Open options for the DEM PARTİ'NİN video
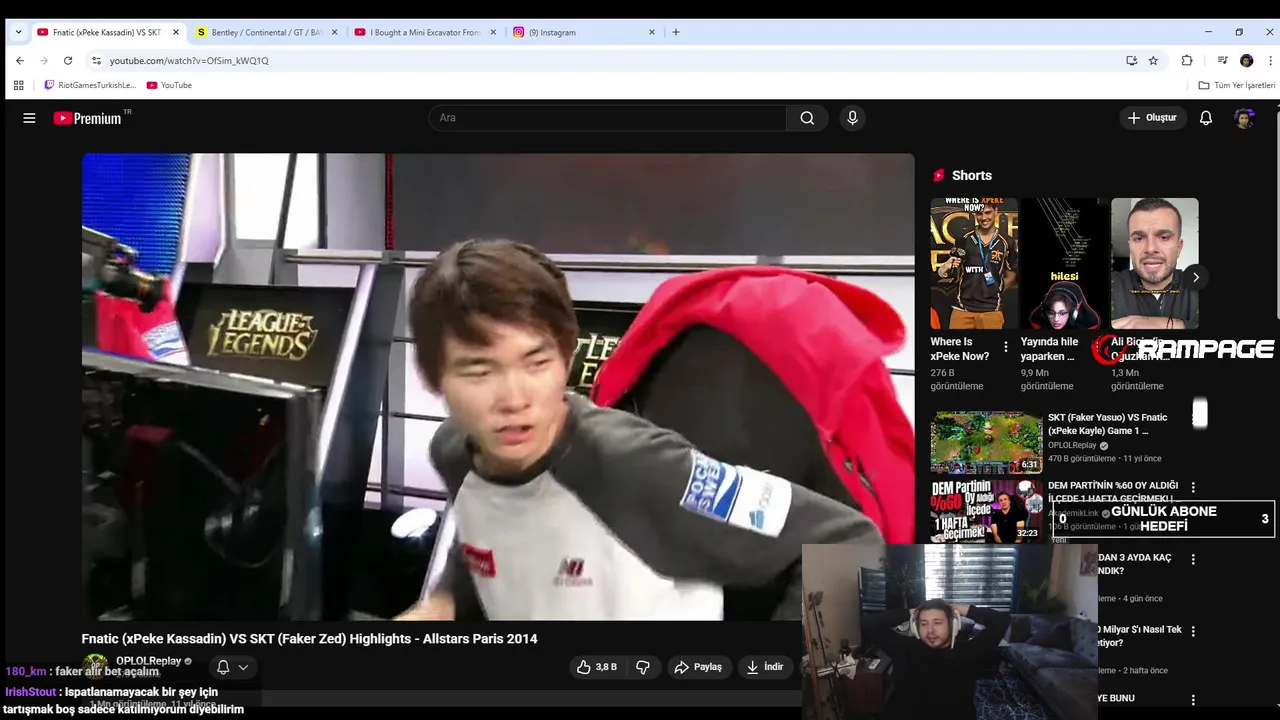Image resolution: width=1280 pixels, height=720 pixels. tap(1193, 487)
